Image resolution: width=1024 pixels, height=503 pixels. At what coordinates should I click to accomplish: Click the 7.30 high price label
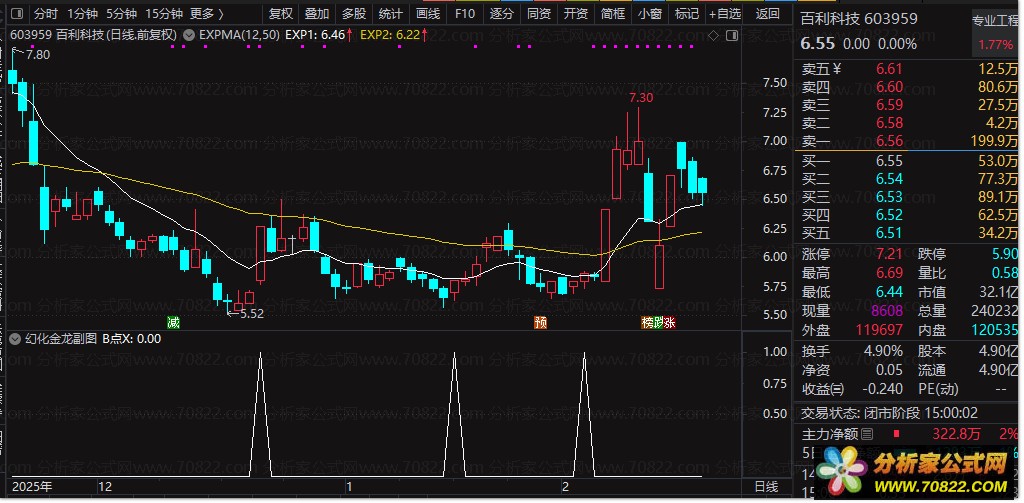click(x=641, y=99)
